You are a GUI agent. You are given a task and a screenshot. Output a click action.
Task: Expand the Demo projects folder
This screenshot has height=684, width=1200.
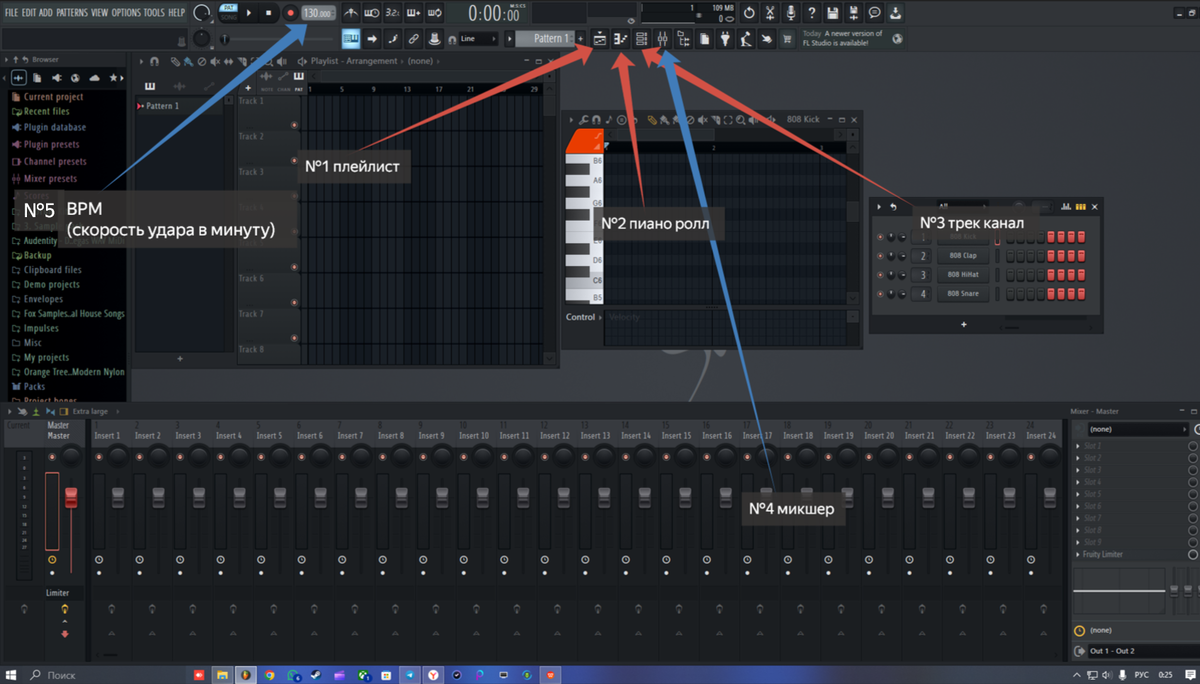click(51, 285)
